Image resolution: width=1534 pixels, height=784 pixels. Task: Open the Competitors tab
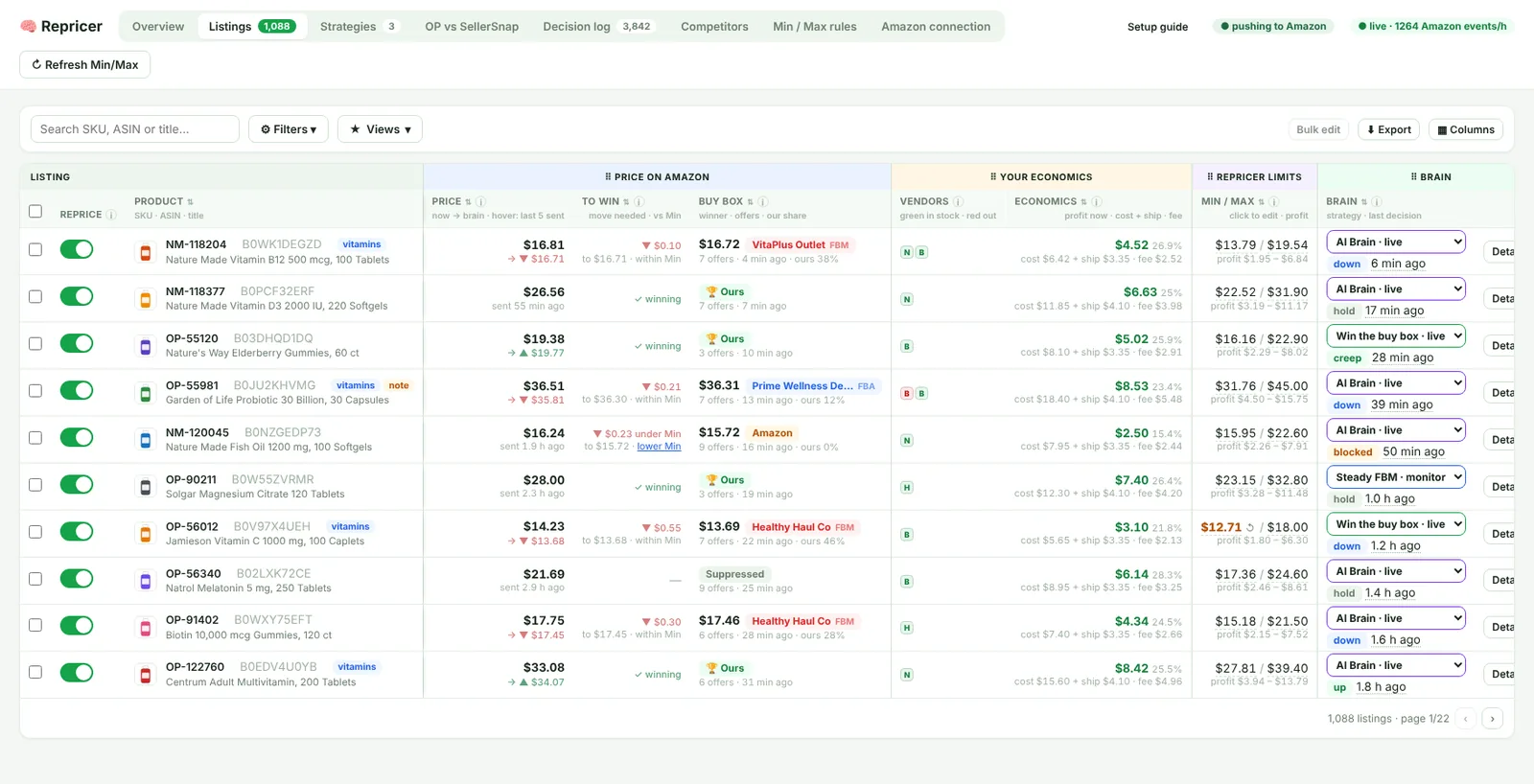(x=714, y=27)
